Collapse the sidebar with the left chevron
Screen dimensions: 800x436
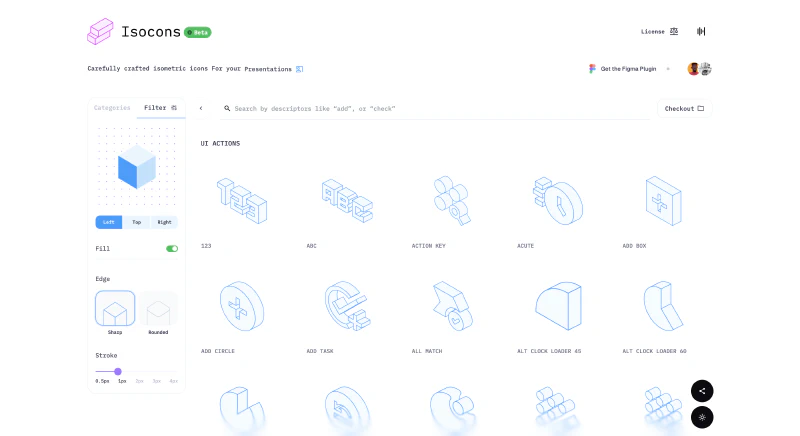click(x=201, y=108)
